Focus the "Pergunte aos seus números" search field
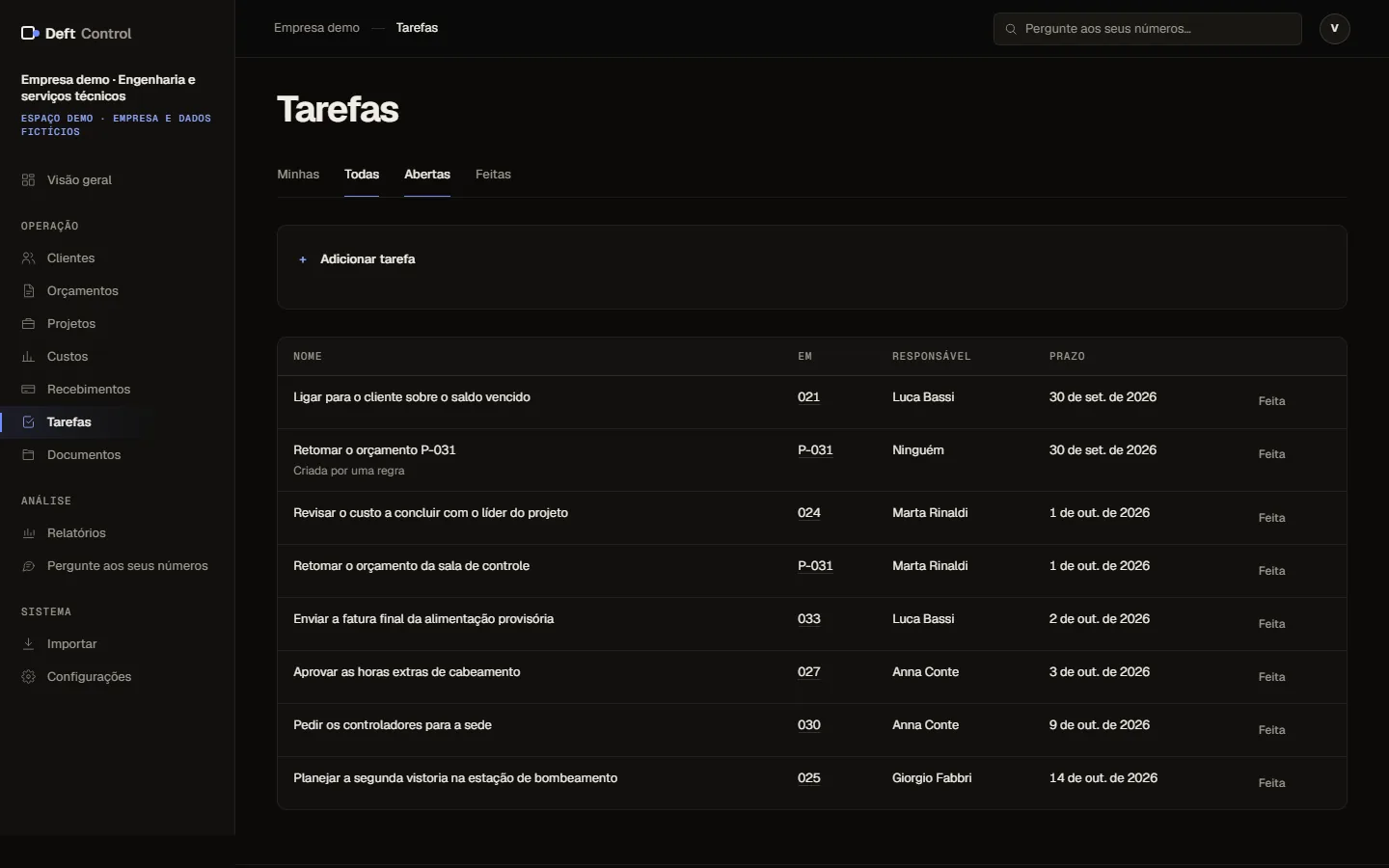1389x868 pixels. click(1148, 29)
